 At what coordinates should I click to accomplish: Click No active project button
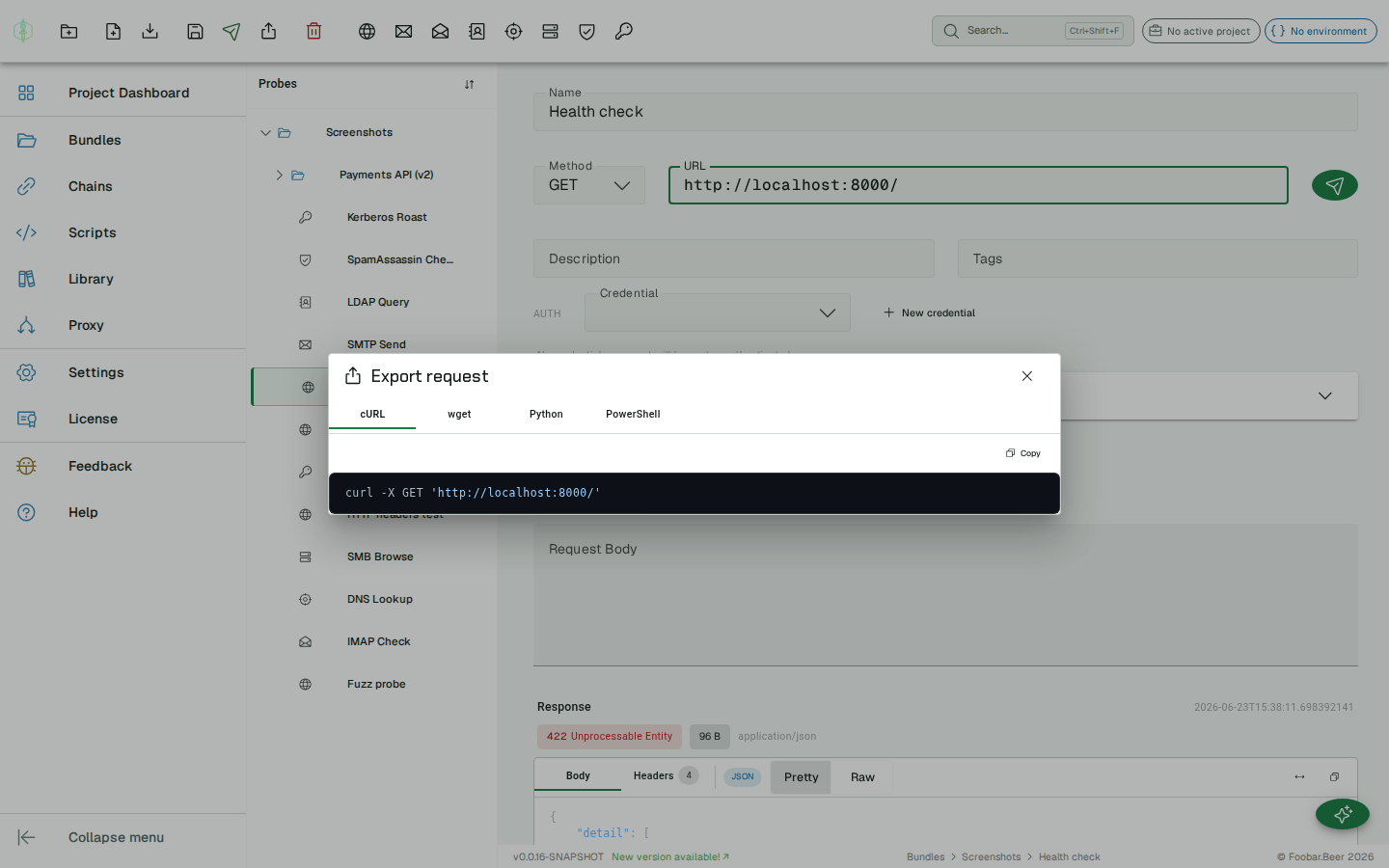point(1200,31)
